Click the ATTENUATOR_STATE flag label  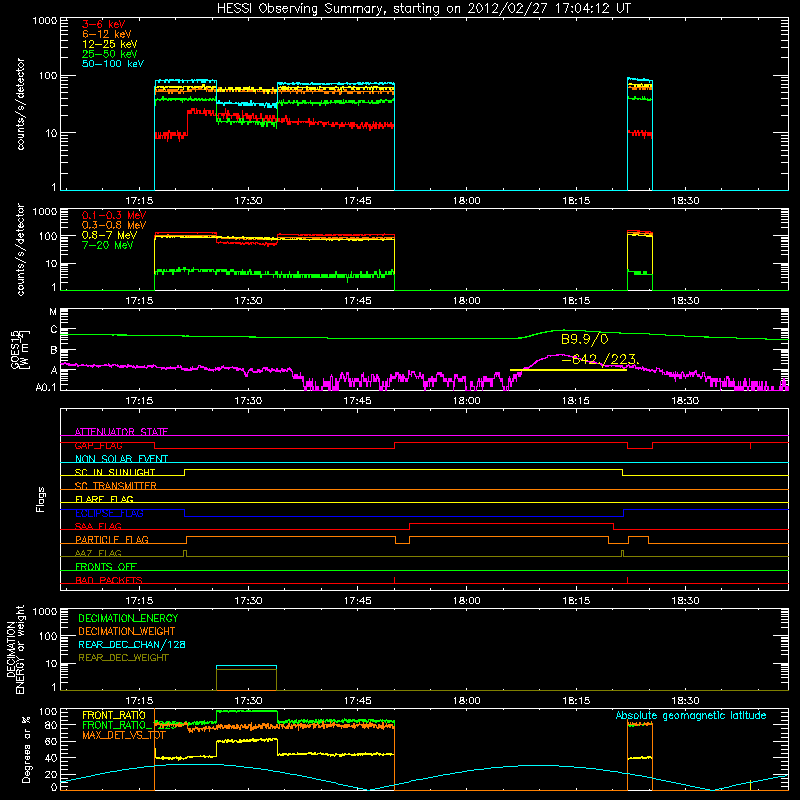point(121,432)
